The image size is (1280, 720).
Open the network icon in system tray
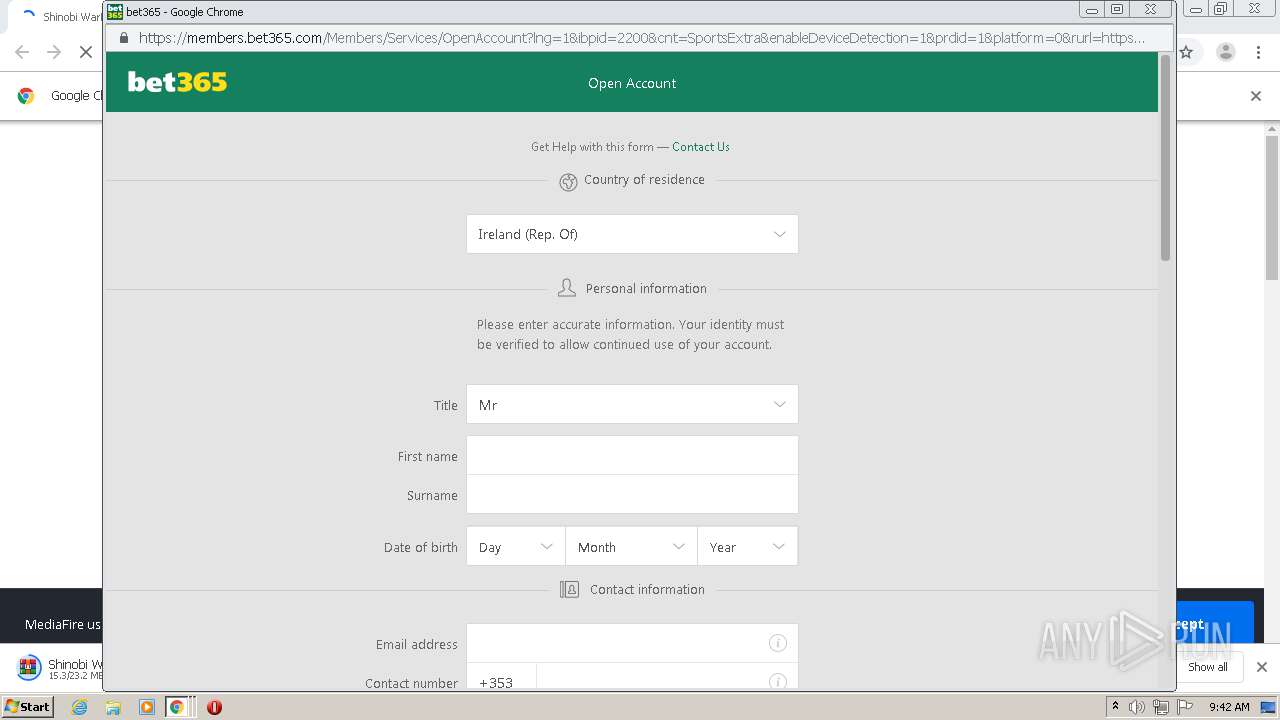tap(1160, 707)
